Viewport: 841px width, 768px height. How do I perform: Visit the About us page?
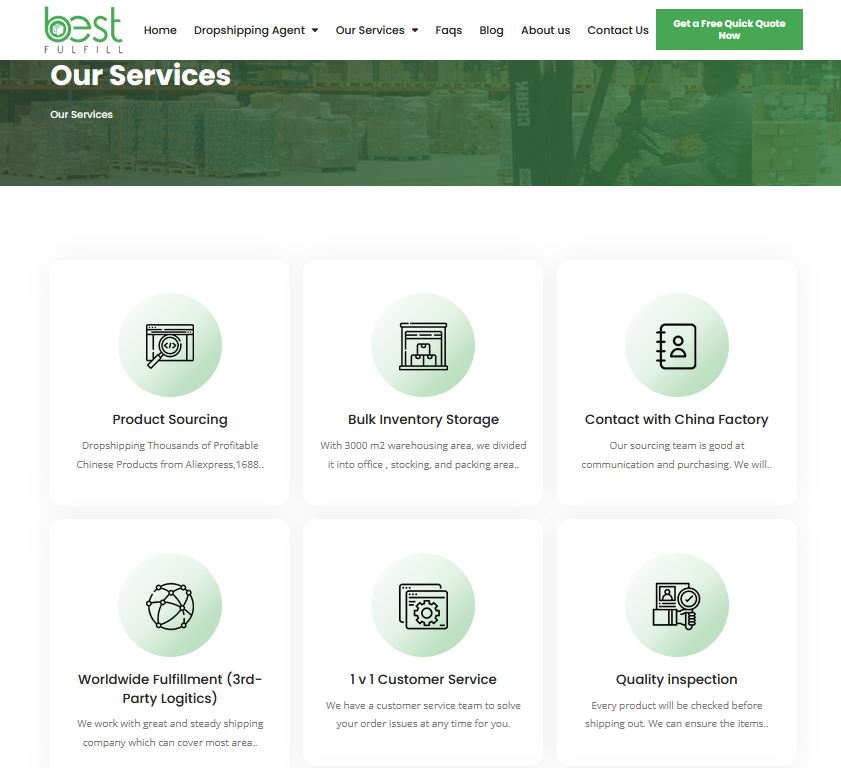[545, 30]
